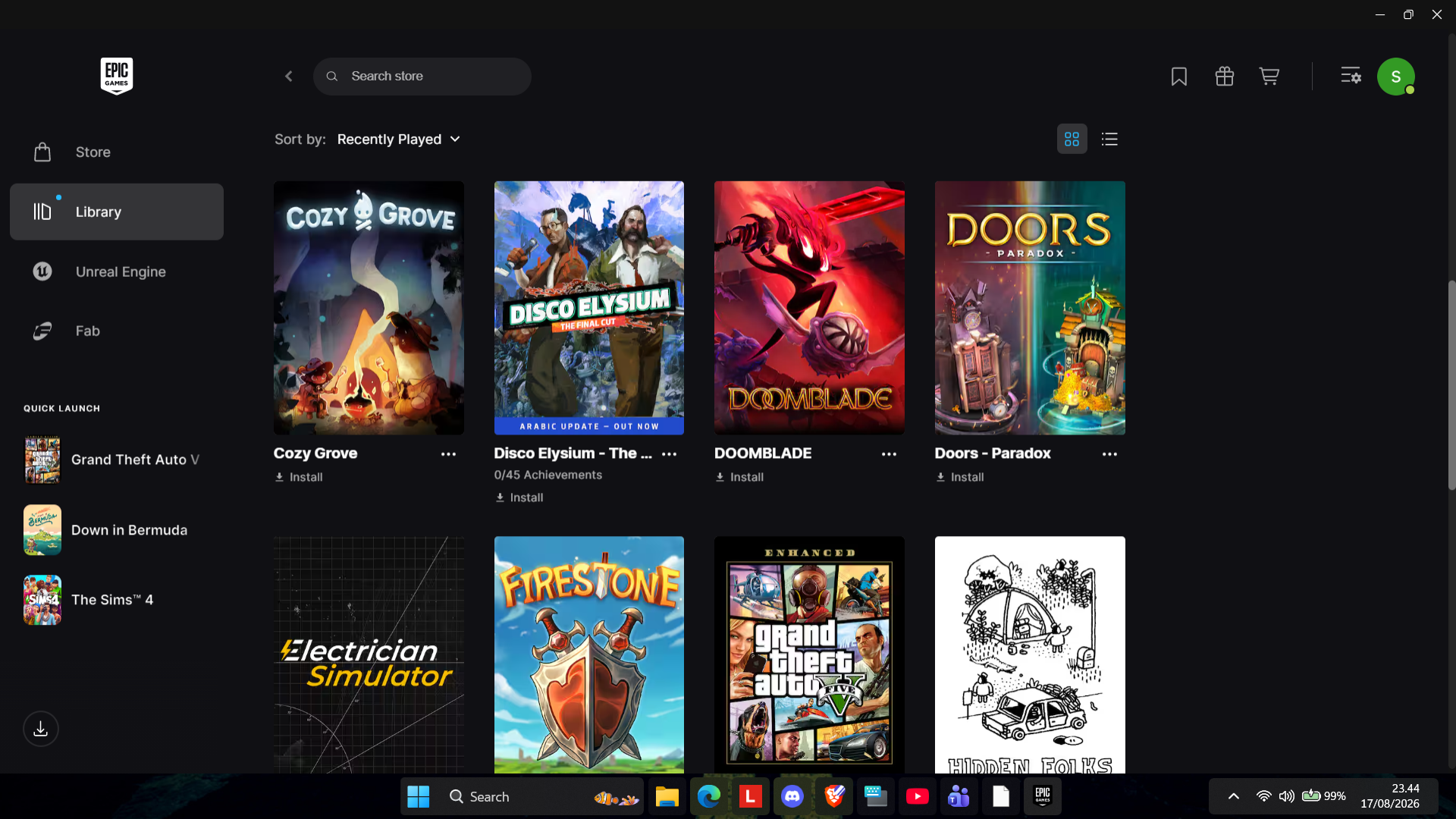The image size is (1456, 819).
Task: Open the green S profile avatar
Action: pyautogui.click(x=1396, y=77)
